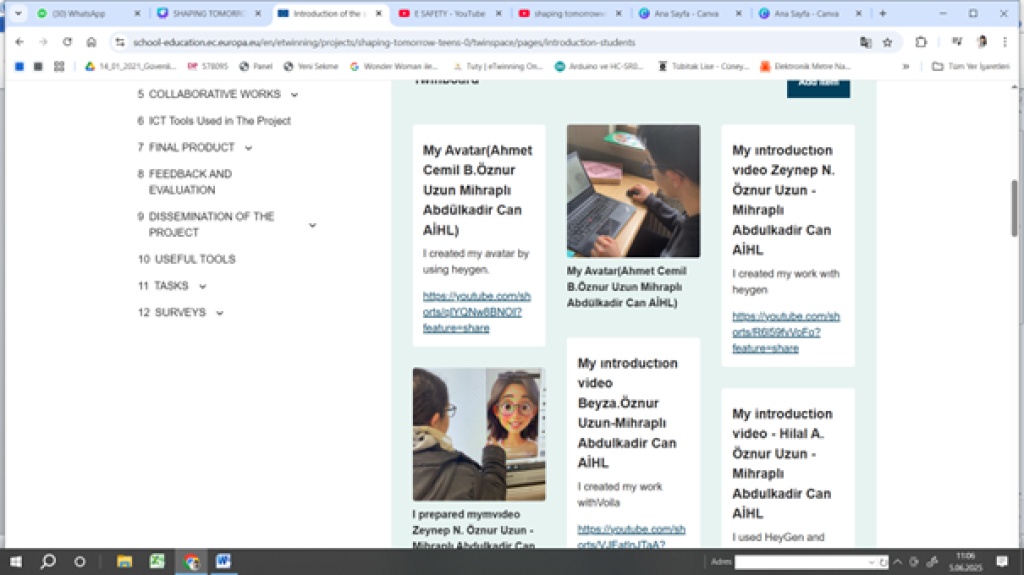This screenshot has width=1024, height=575.
Task: Open the extensions puzzle icon
Action: pyautogui.click(x=921, y=42)
